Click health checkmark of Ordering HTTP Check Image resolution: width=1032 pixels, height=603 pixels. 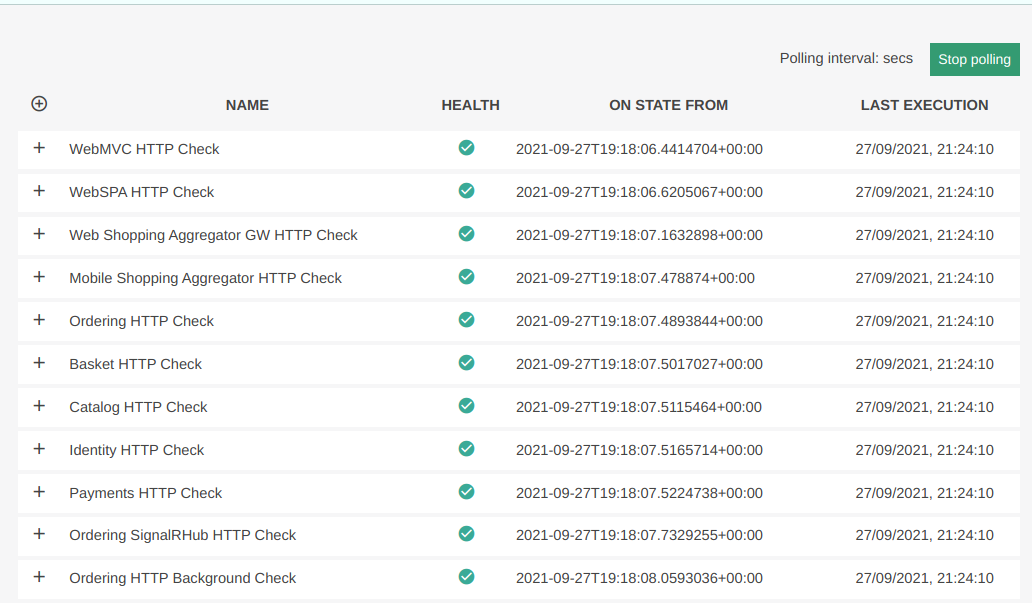pyautogui.click(x=467, y=320)
